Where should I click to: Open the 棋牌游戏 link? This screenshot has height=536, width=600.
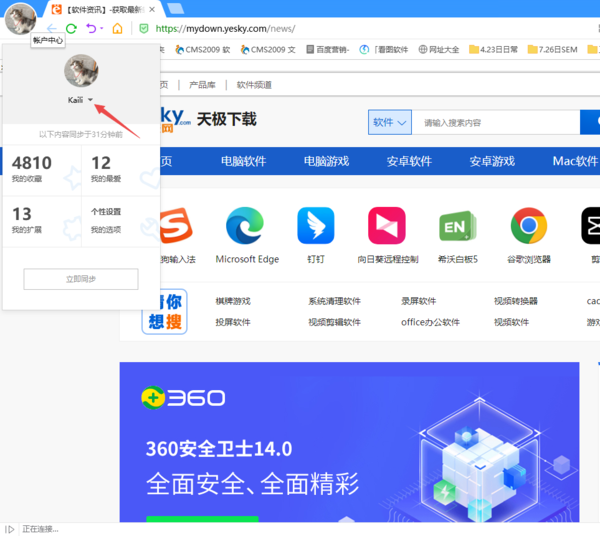[233, 301]
